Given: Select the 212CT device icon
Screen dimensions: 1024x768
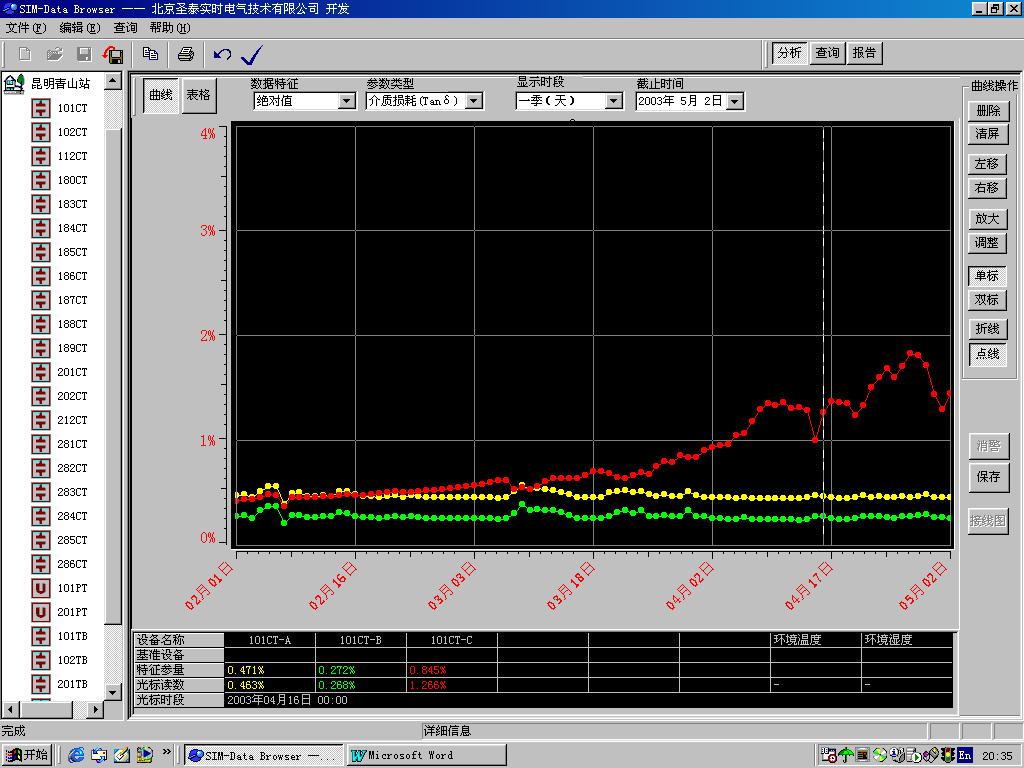Looking at the screenshot, I should pyautogui.click(x=41, y=420).
